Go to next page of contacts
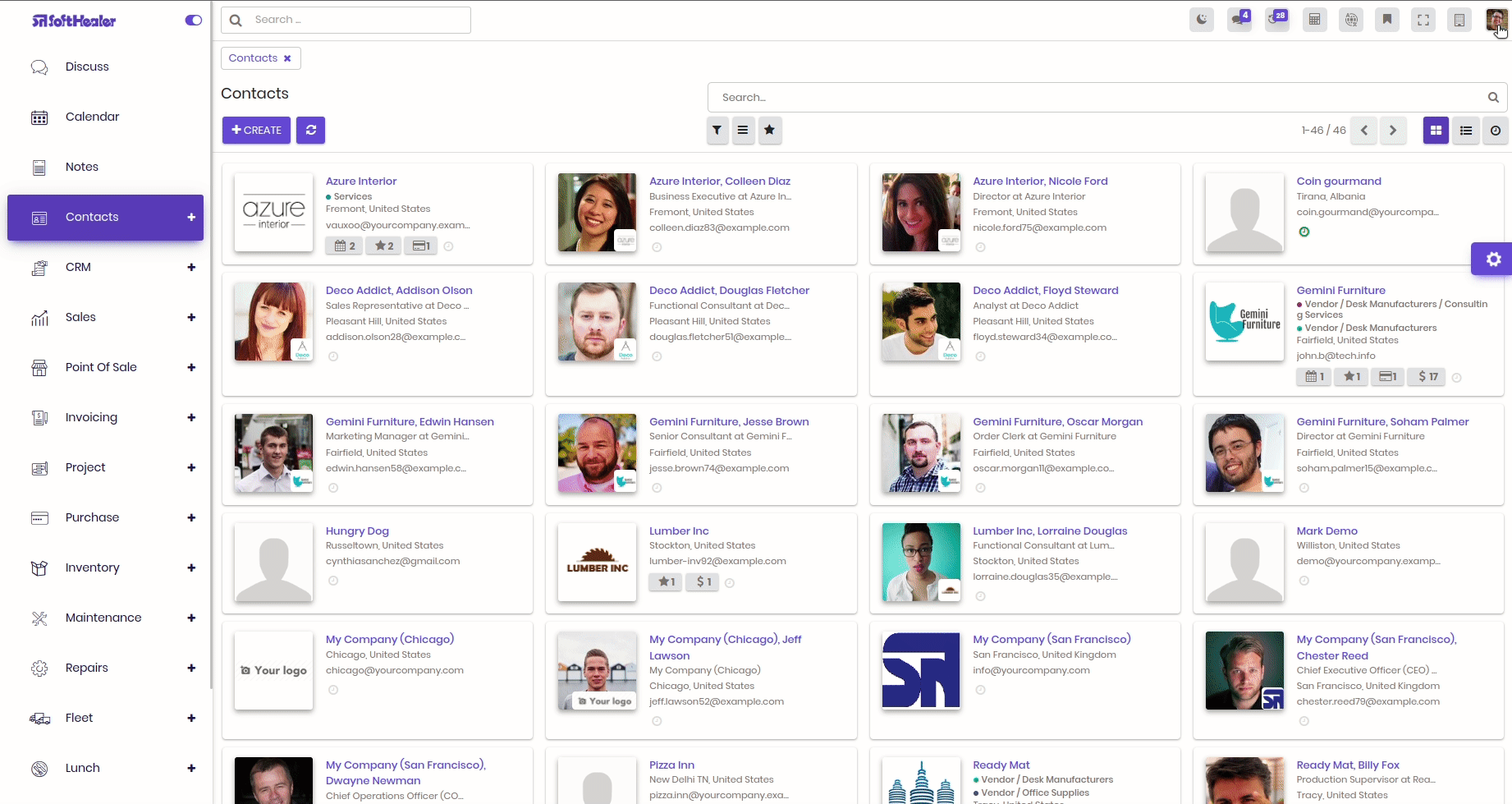Screen dimensions: 1512x804 1393,130
